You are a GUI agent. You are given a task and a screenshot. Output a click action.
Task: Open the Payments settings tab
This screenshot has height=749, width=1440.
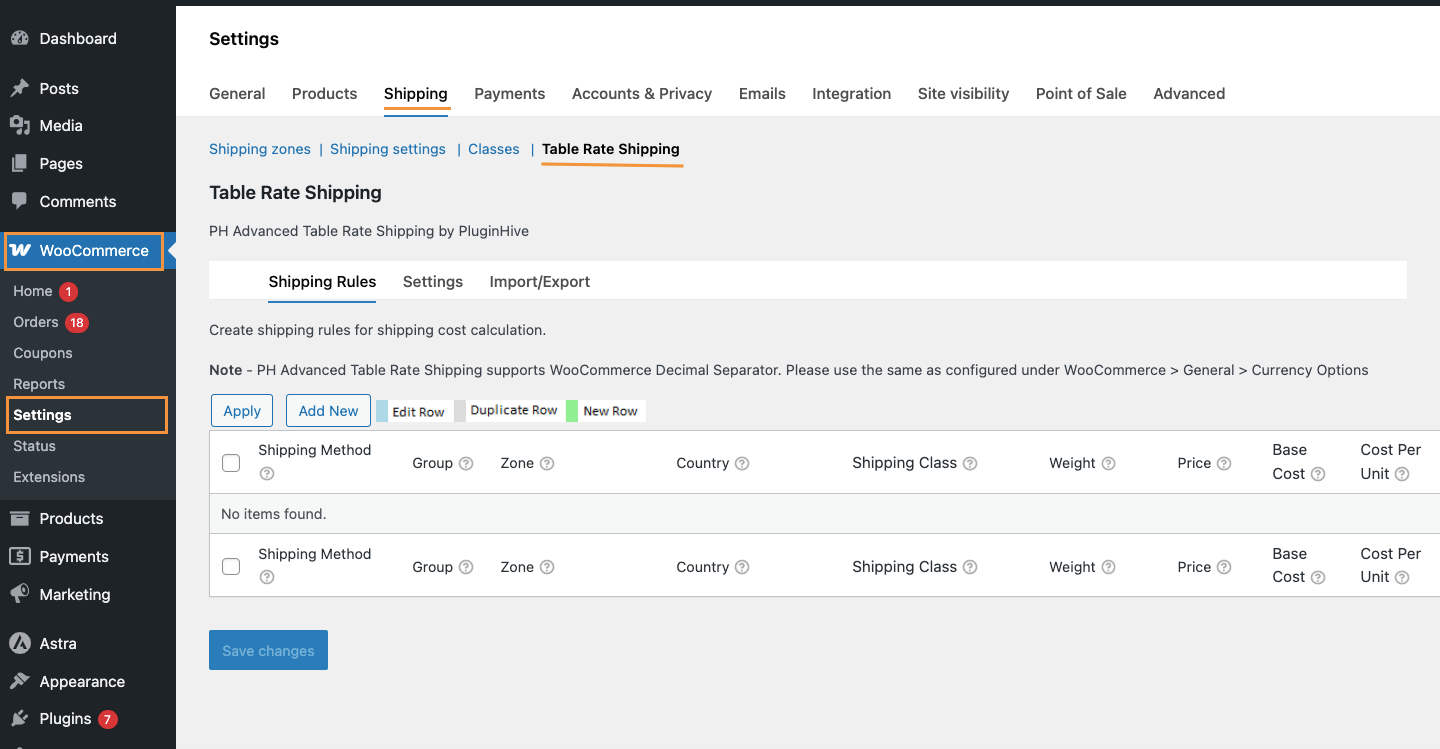[x=509, y=94]
